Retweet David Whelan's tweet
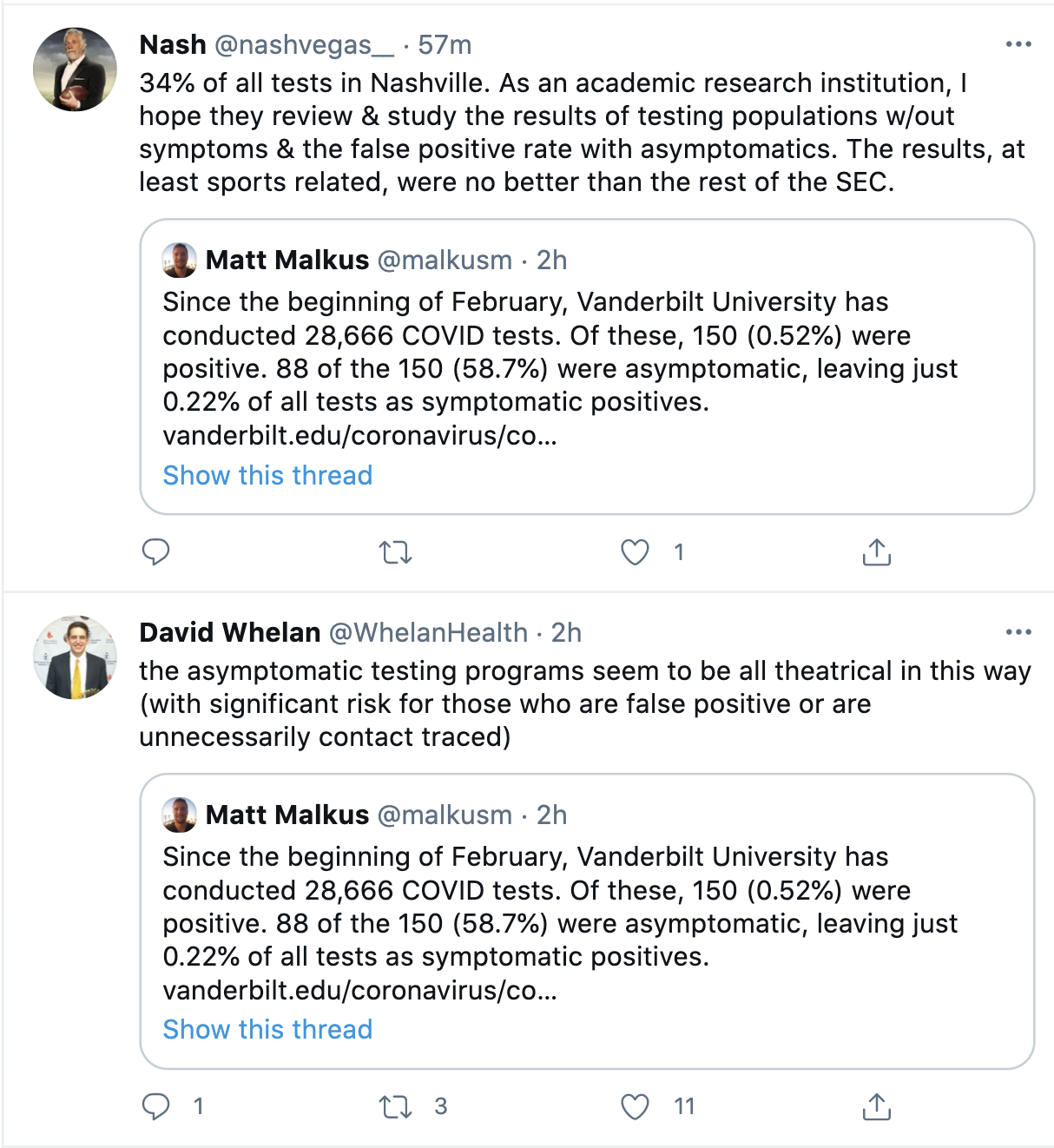1054x1148 pixels. point(395,1106)
